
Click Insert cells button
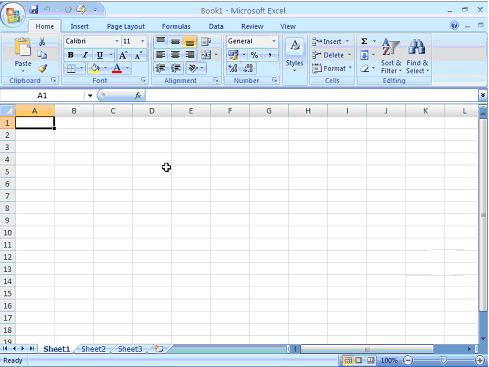(x=330, y=41)
